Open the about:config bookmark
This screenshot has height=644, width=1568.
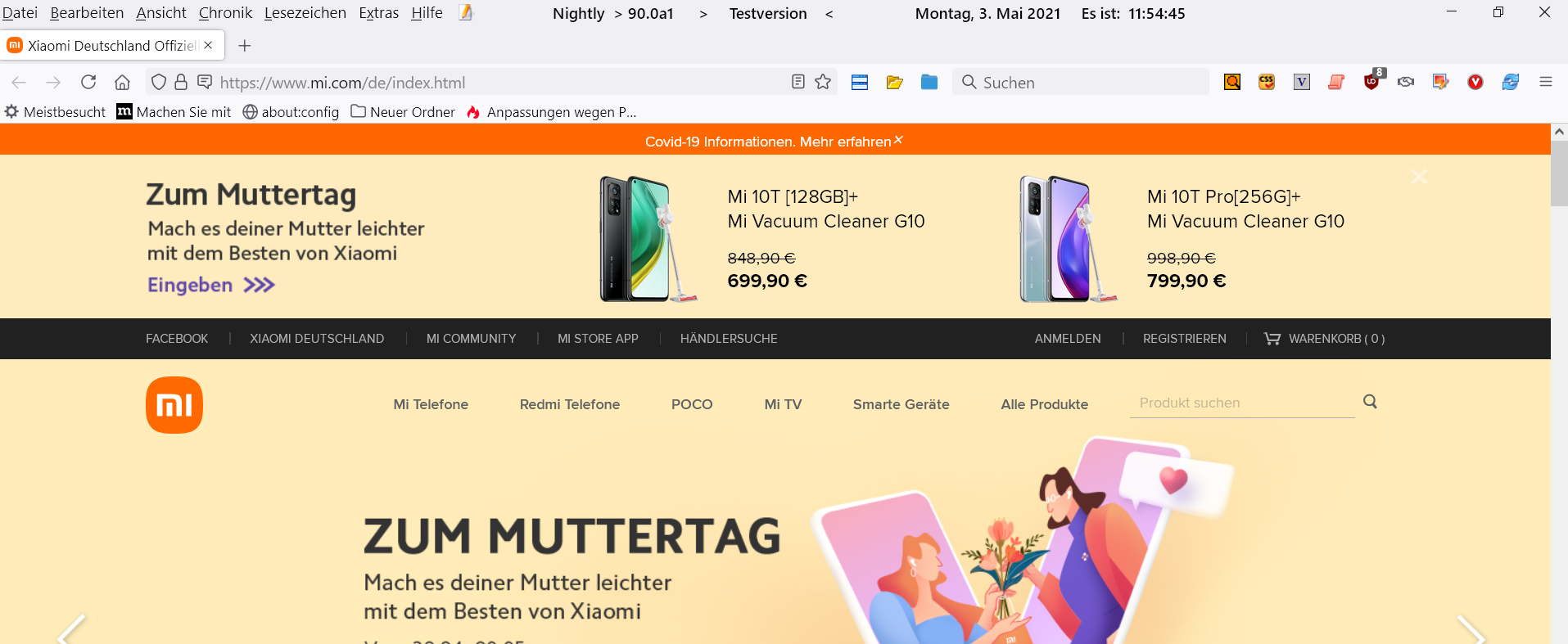click(x=291, y=112)
